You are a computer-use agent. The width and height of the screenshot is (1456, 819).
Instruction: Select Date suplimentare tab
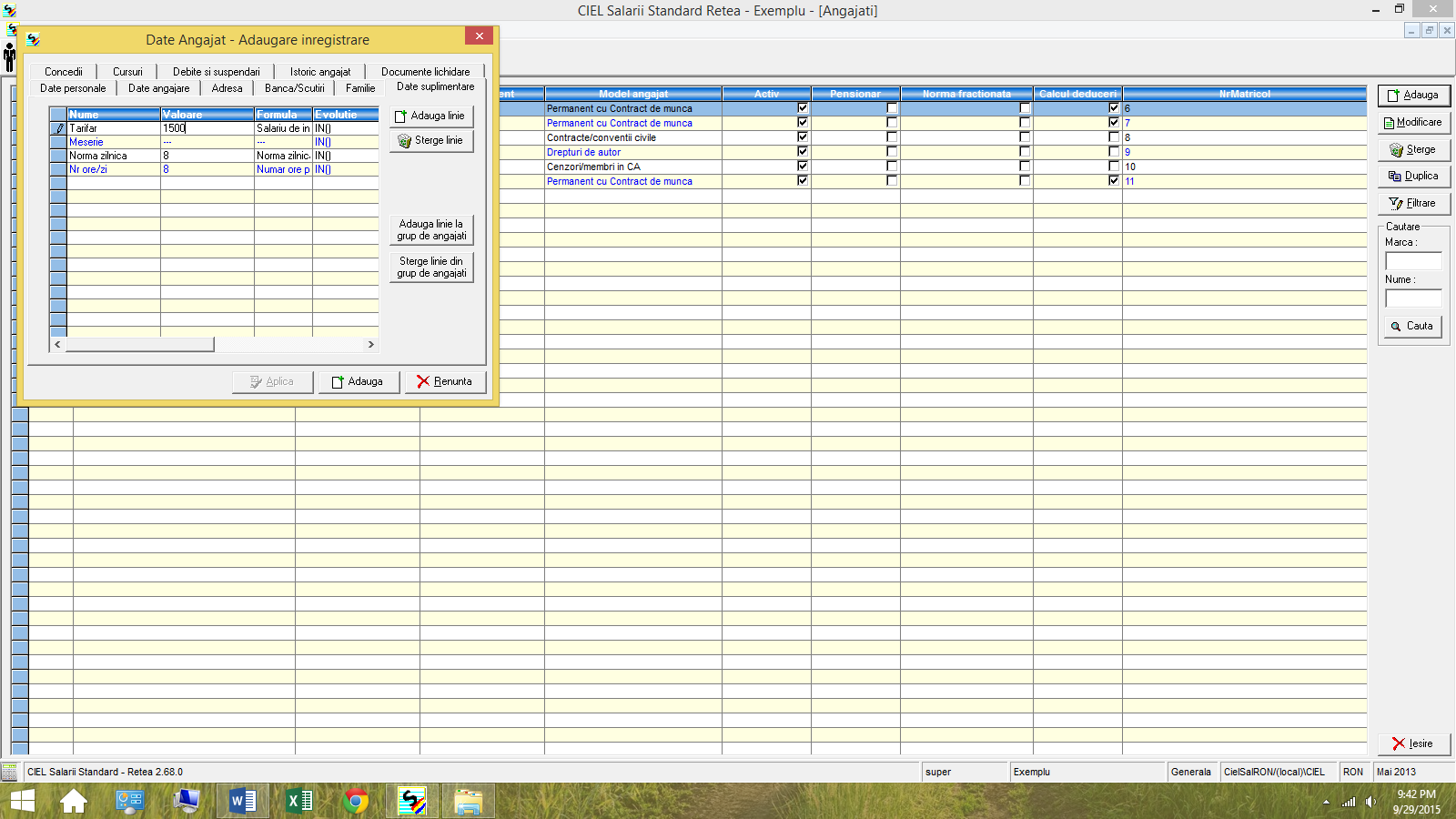click(435, 86)
